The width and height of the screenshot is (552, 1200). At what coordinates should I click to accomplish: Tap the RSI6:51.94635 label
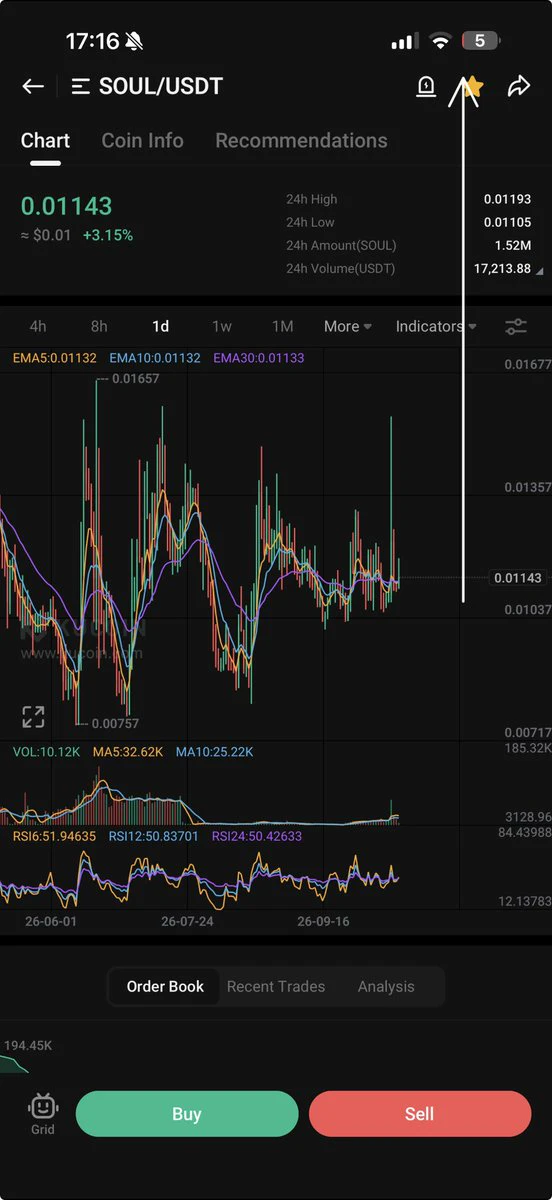(54, 836)
